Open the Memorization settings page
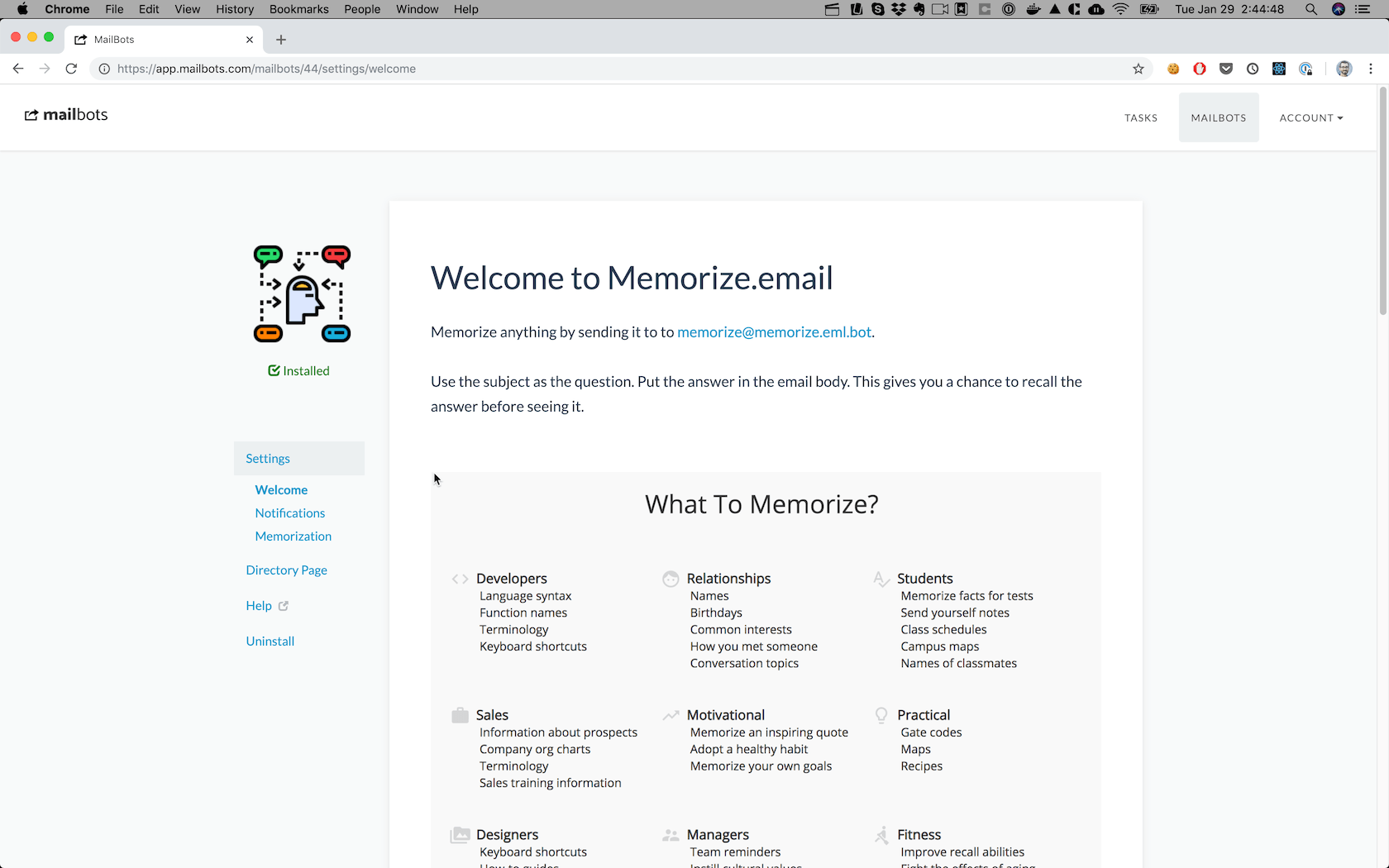The image size is (1389, 868). [x=294, y=537]
